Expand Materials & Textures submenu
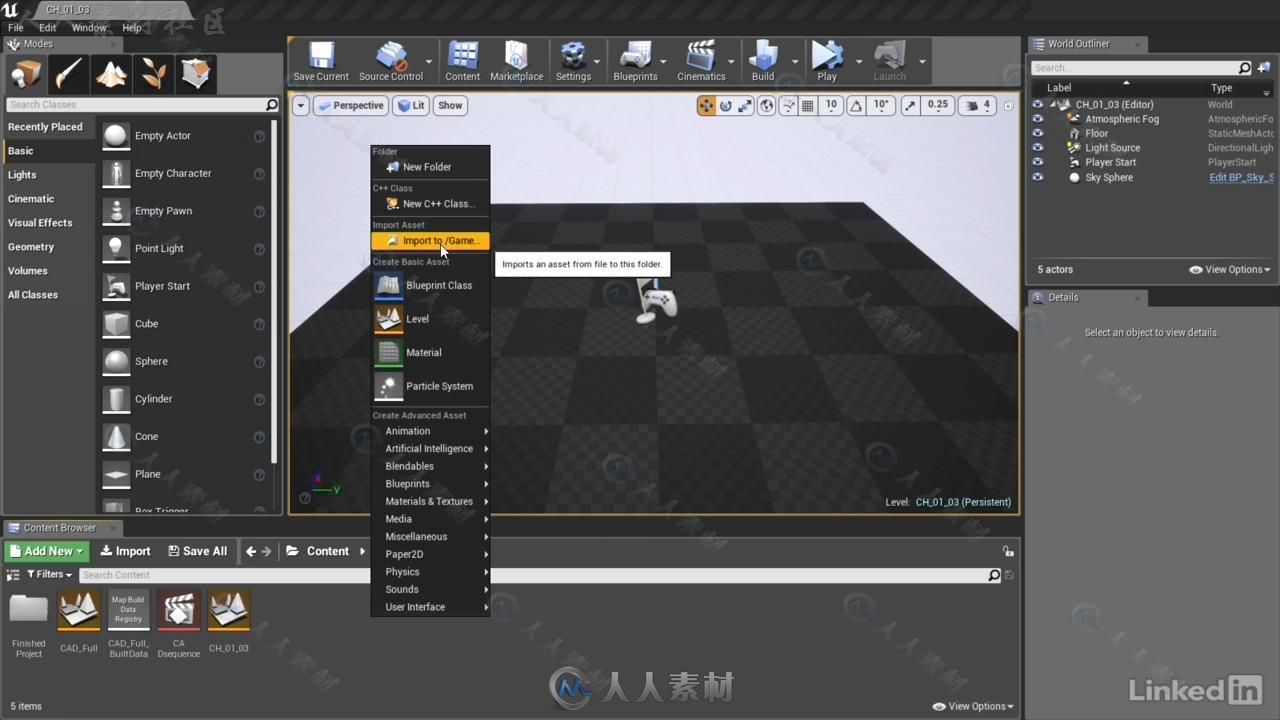The width and height of the screenshot is (1280, 720). [431, 501]
